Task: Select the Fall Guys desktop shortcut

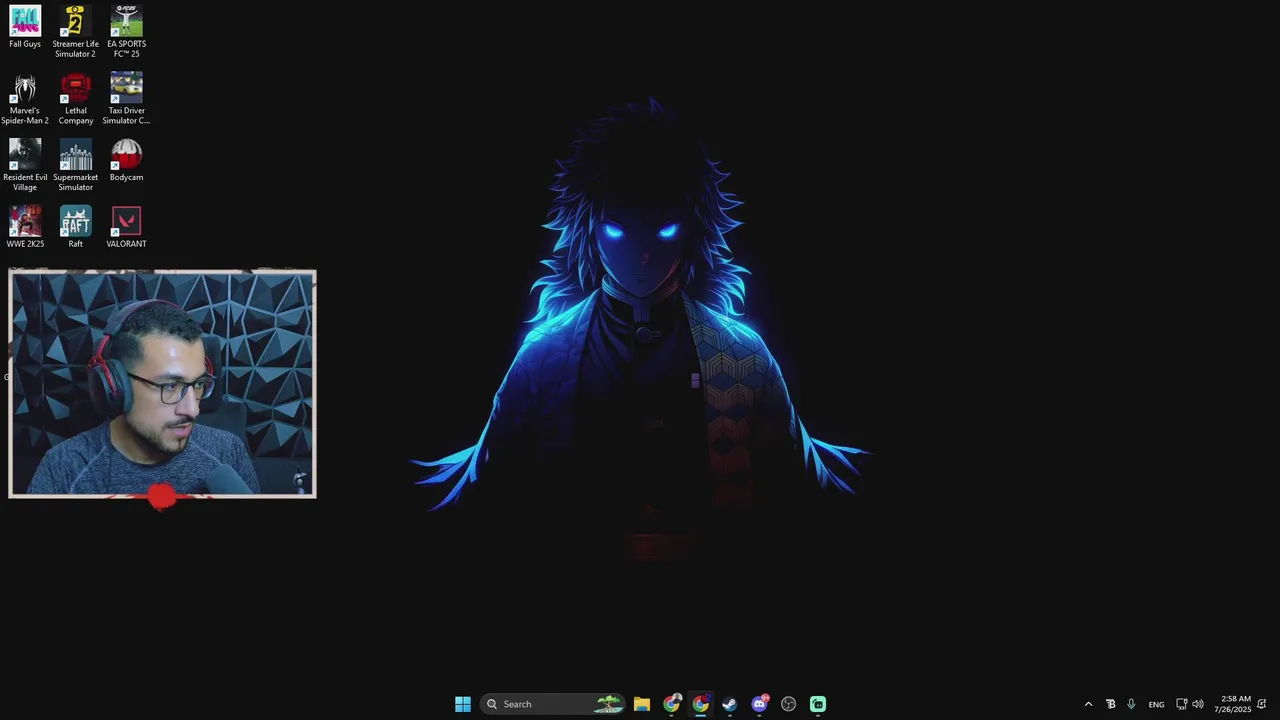Action: pos(25,27)
